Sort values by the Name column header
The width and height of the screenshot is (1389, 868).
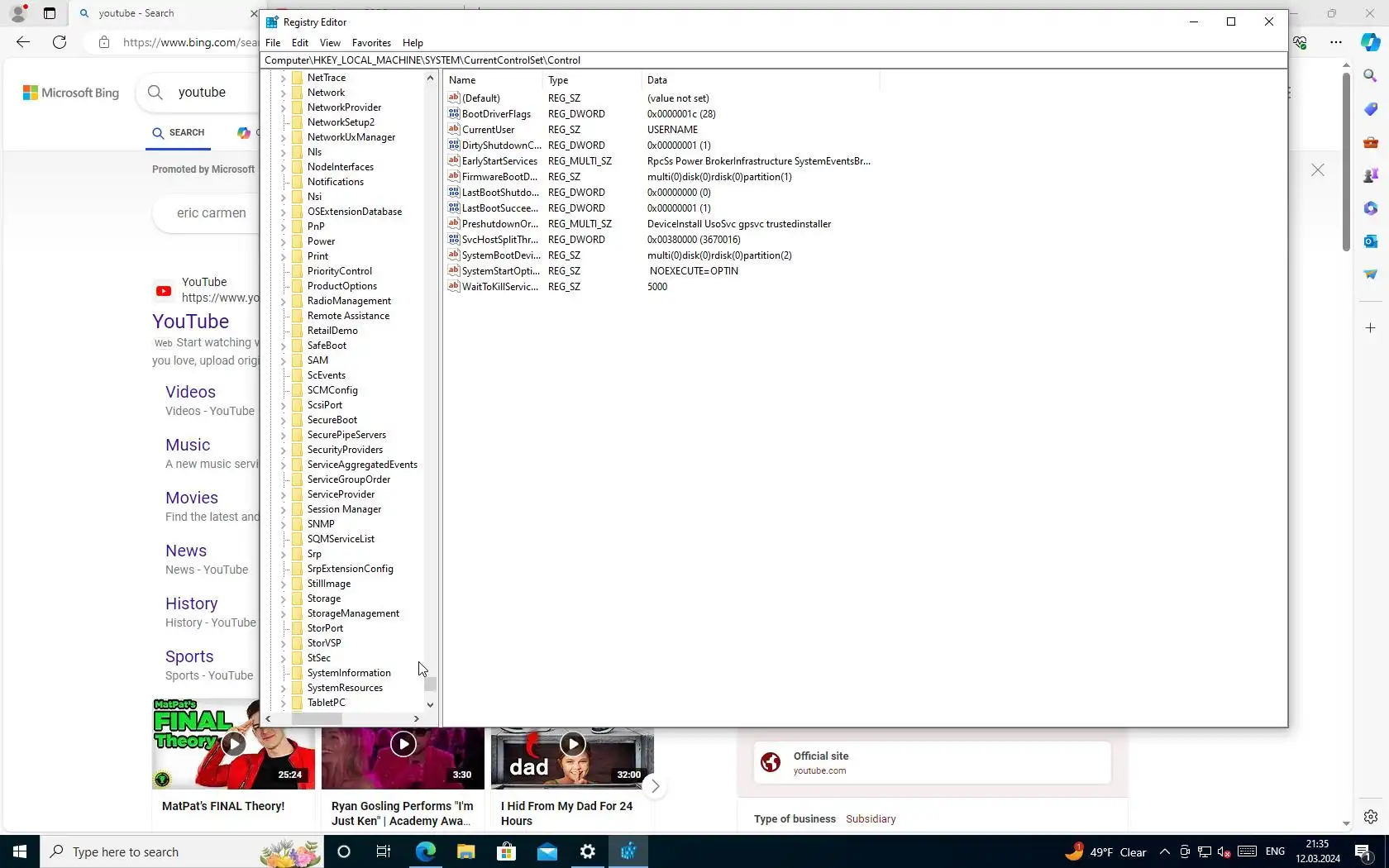point(493,80)
